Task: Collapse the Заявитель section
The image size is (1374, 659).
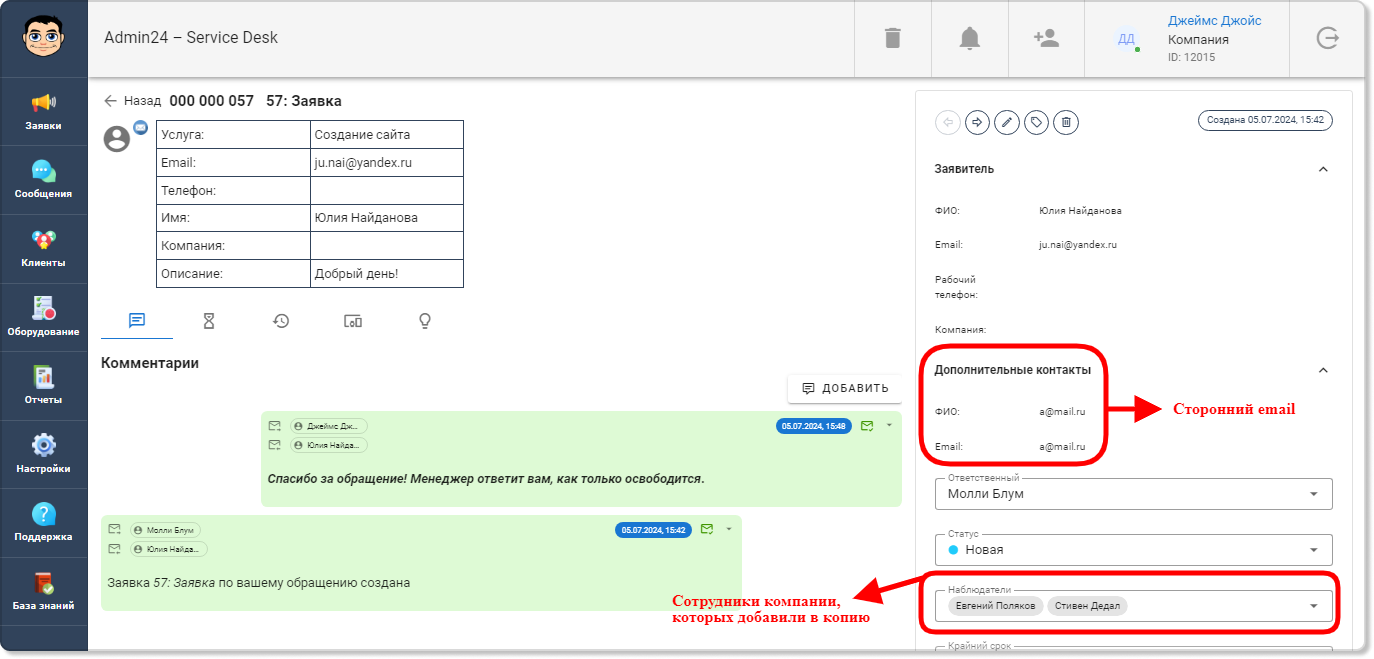Action: pos(1323,169)
